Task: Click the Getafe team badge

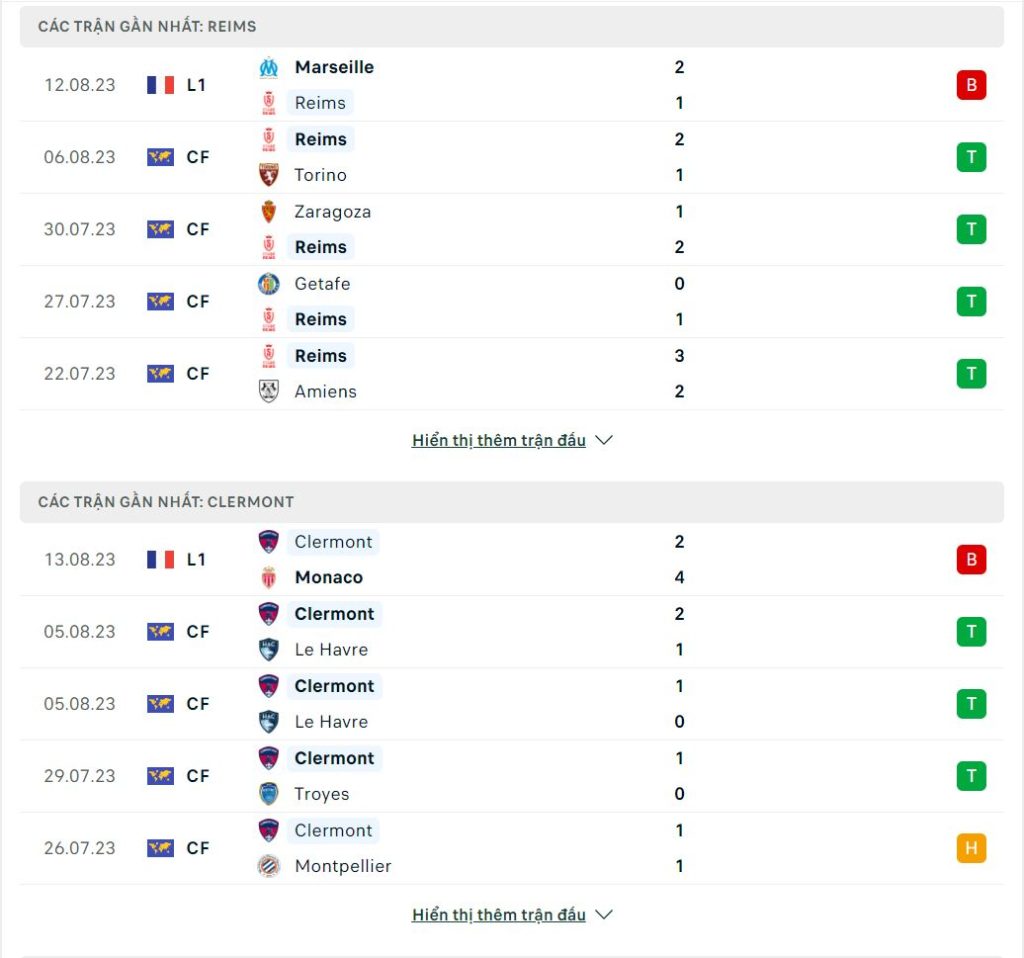Action: point(268,283)
